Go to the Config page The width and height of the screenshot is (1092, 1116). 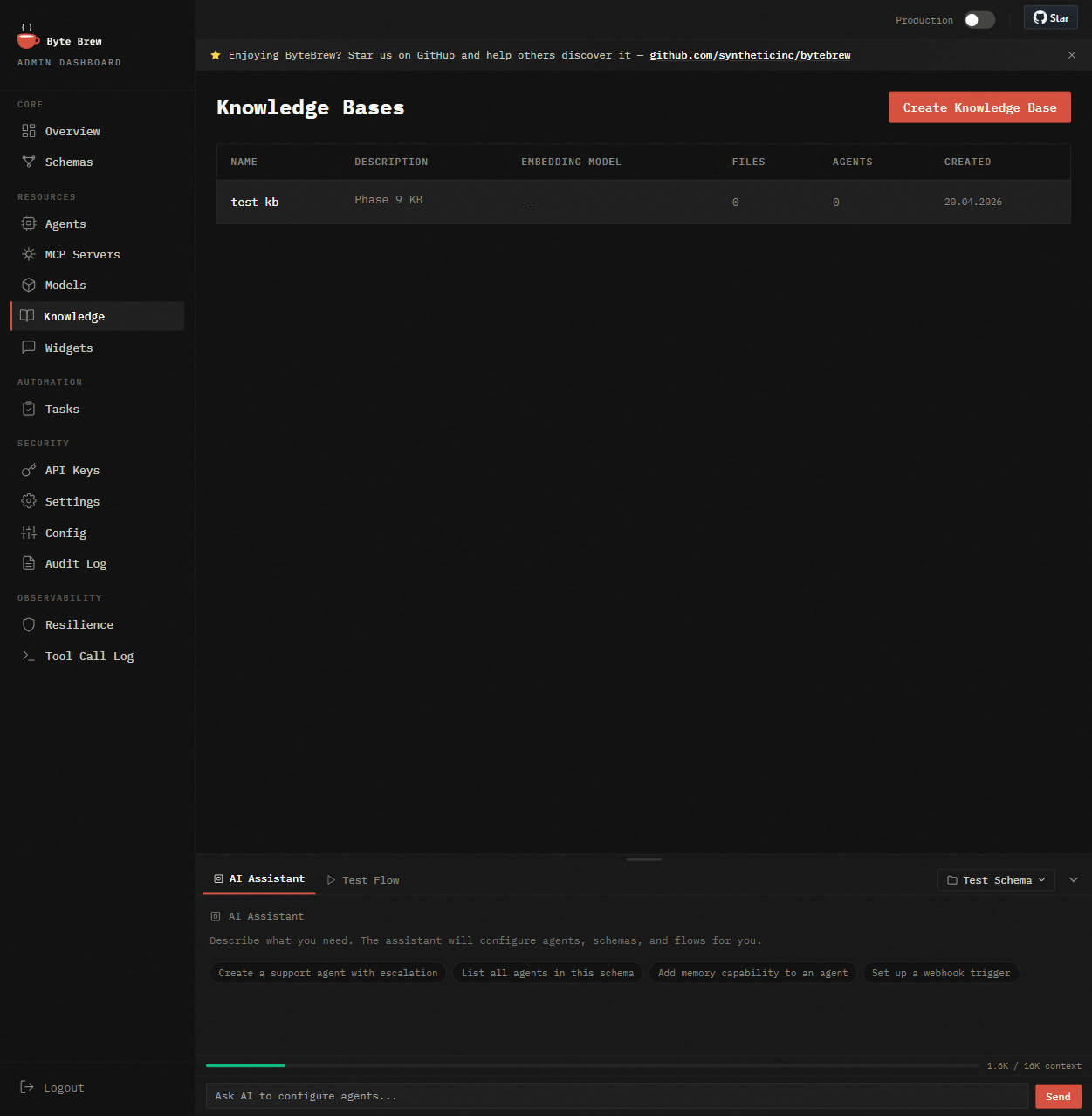pyautogui.click(x=97, y=533)
